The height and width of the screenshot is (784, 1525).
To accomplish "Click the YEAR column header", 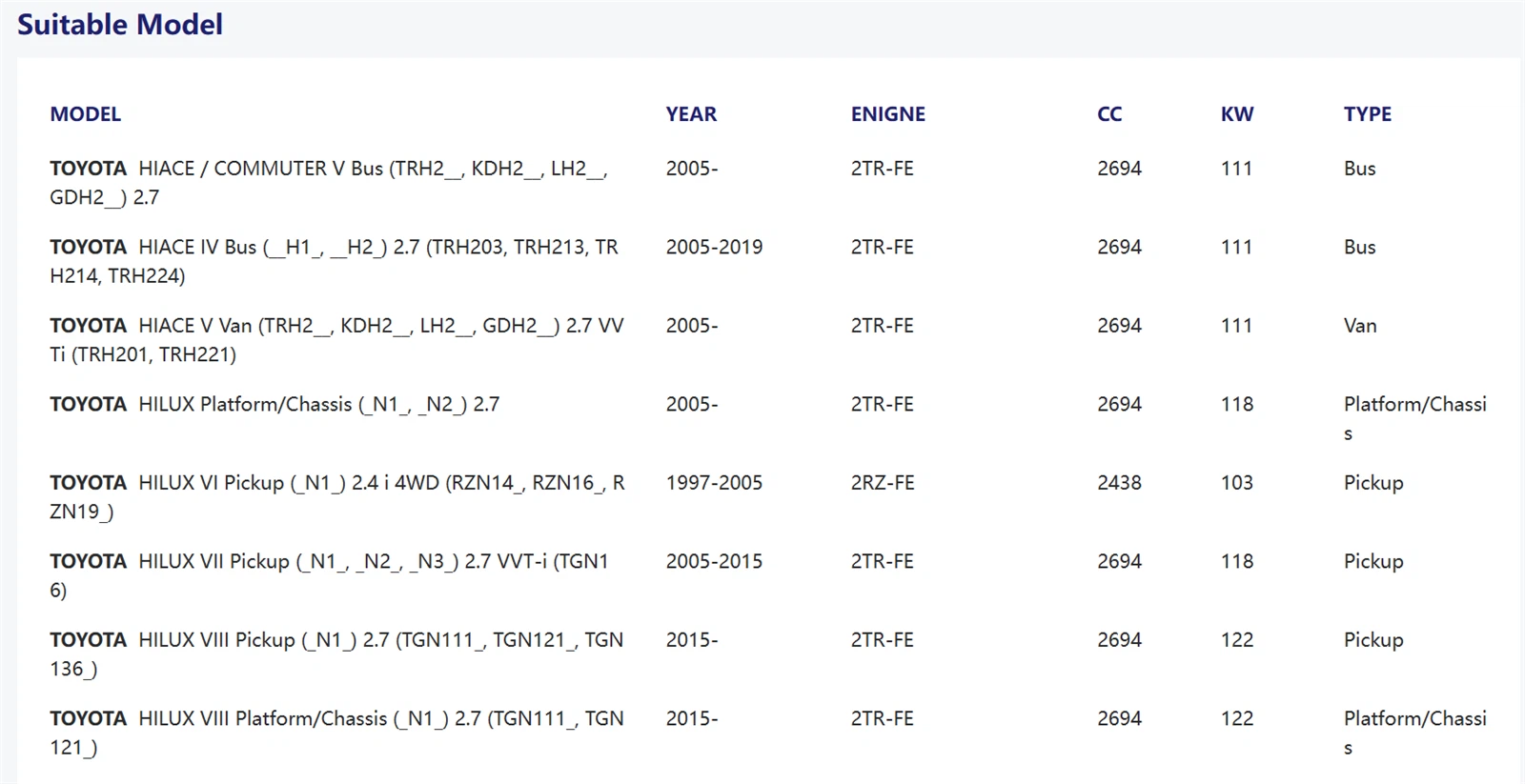I will [691, 114].
